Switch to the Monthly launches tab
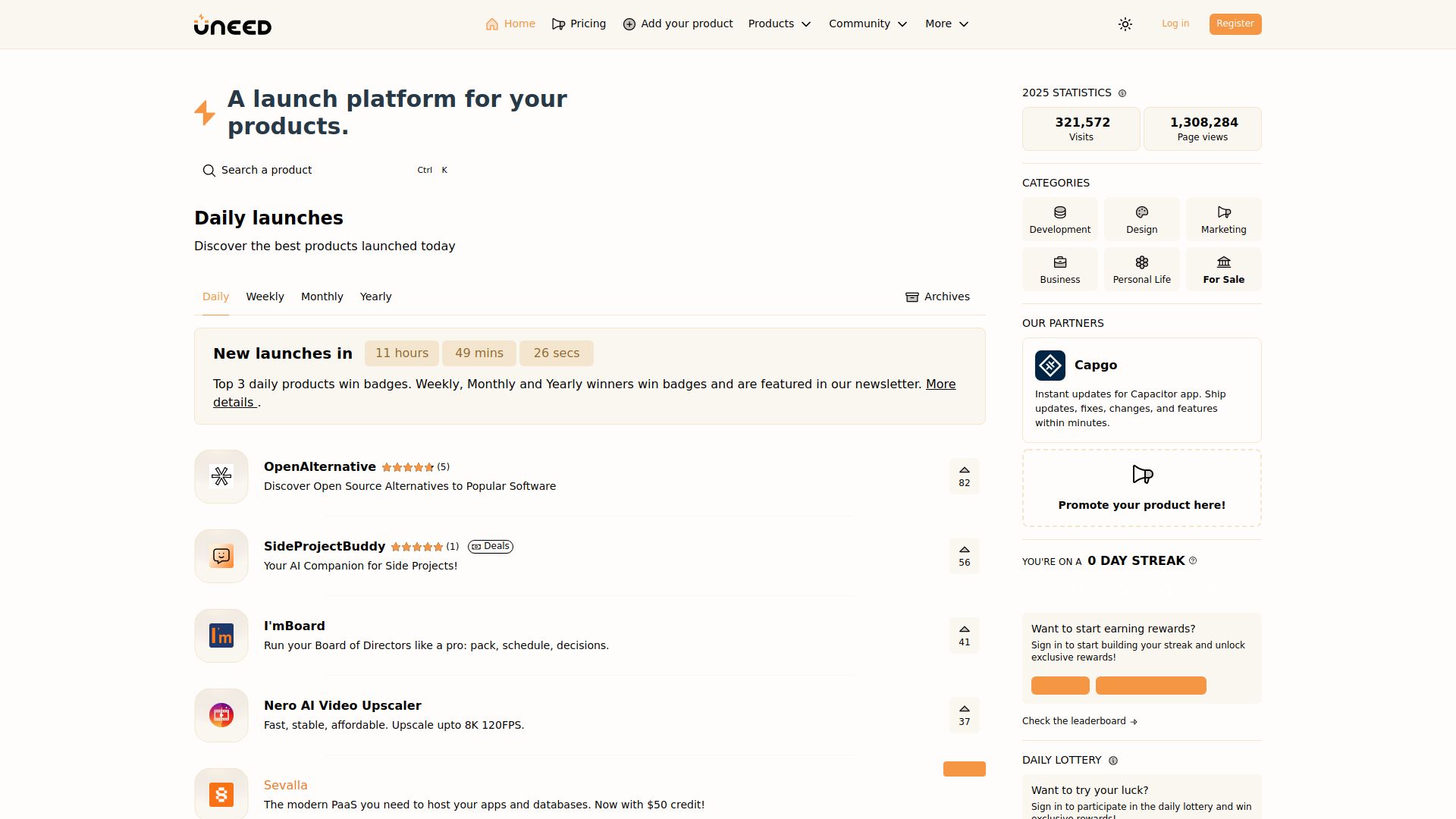 pos(322,297)
